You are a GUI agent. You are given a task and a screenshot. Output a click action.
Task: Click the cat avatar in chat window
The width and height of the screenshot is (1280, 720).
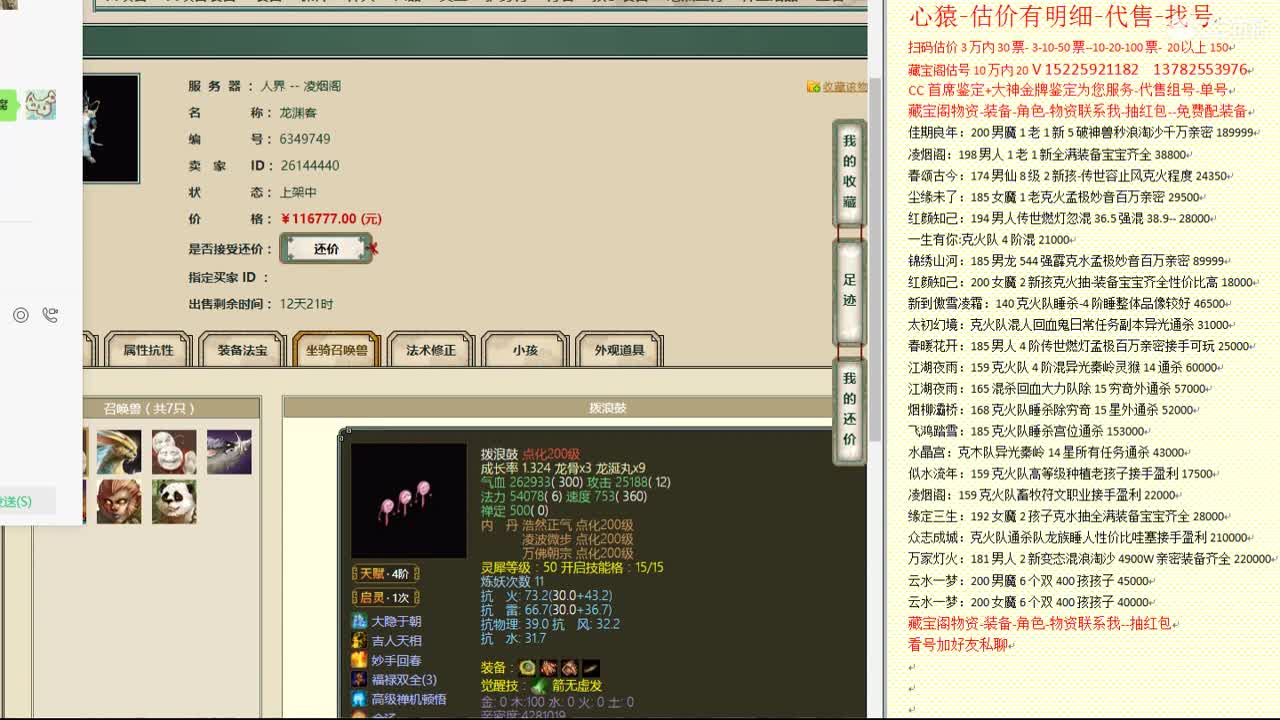click(40, 104)
